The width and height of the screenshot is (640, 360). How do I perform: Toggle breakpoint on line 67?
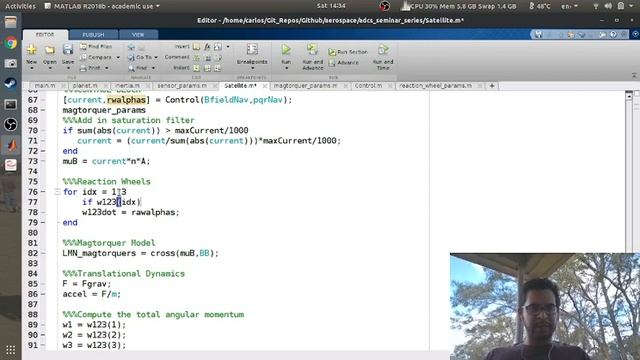(x=43, y=100)
